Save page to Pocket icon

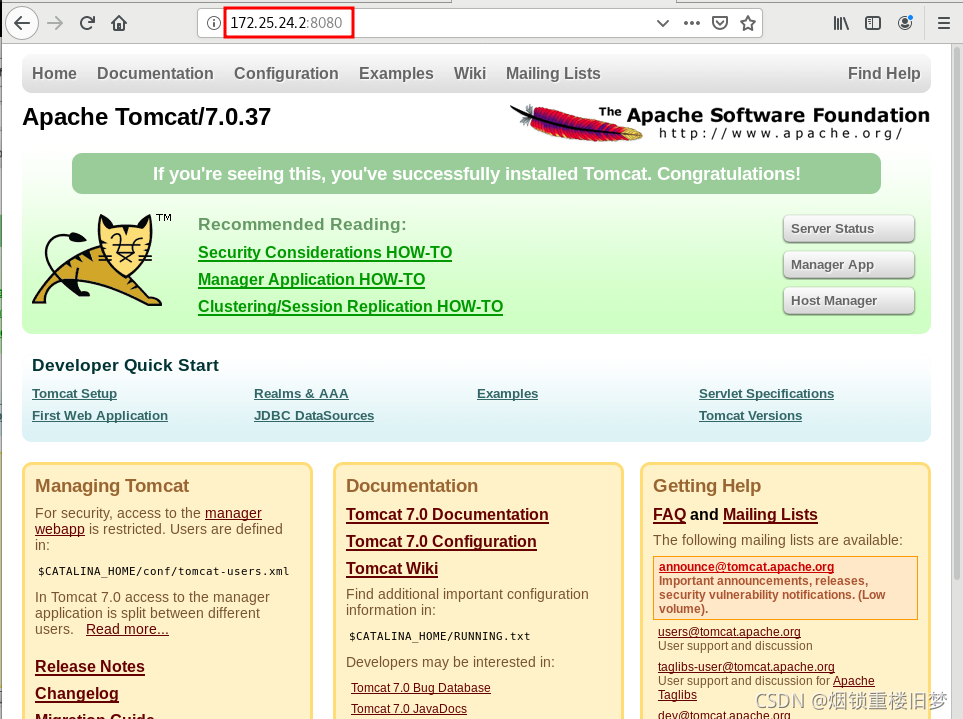click(720, 23)
